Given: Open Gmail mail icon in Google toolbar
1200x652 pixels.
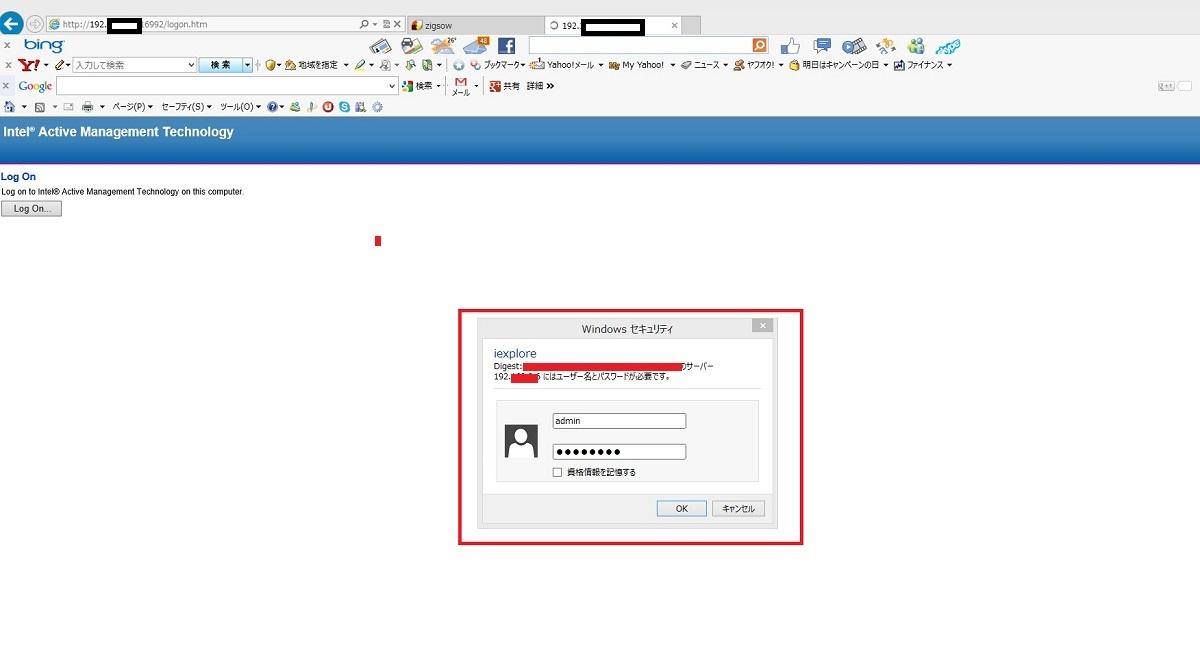Looking at the screenshot, I should [x=461, y=86].
